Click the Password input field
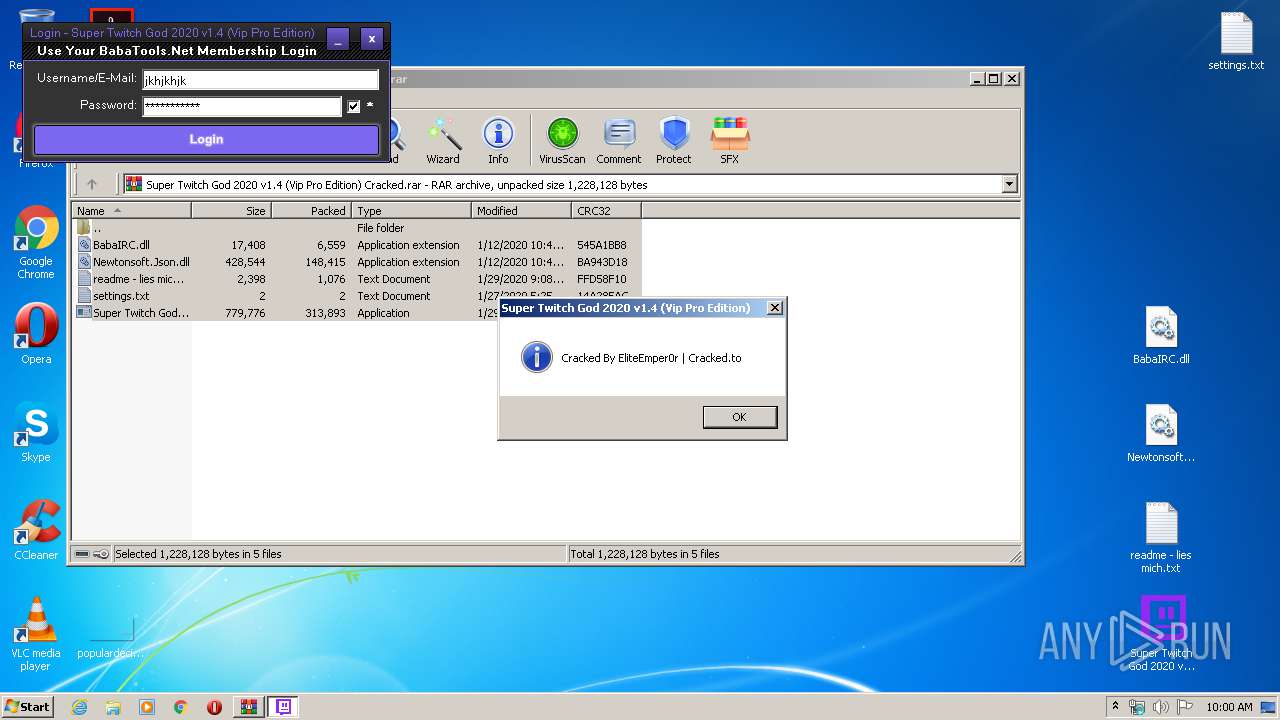Viewport: 1280px width, 720px height. tap(242, 106)
